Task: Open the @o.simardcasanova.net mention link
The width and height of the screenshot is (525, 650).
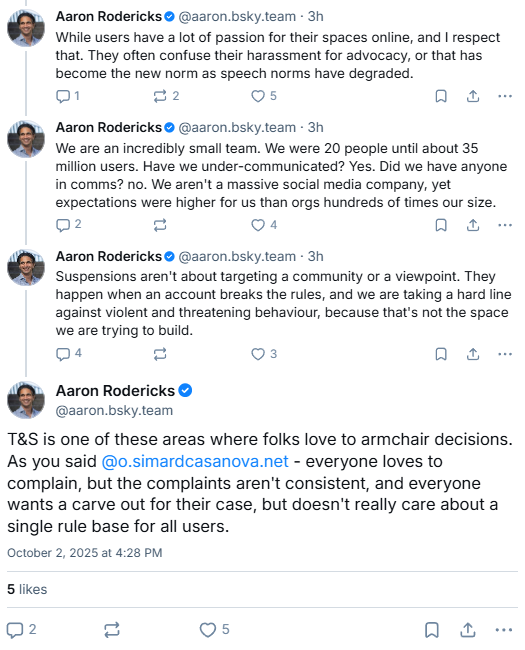Action: [195, 461]
